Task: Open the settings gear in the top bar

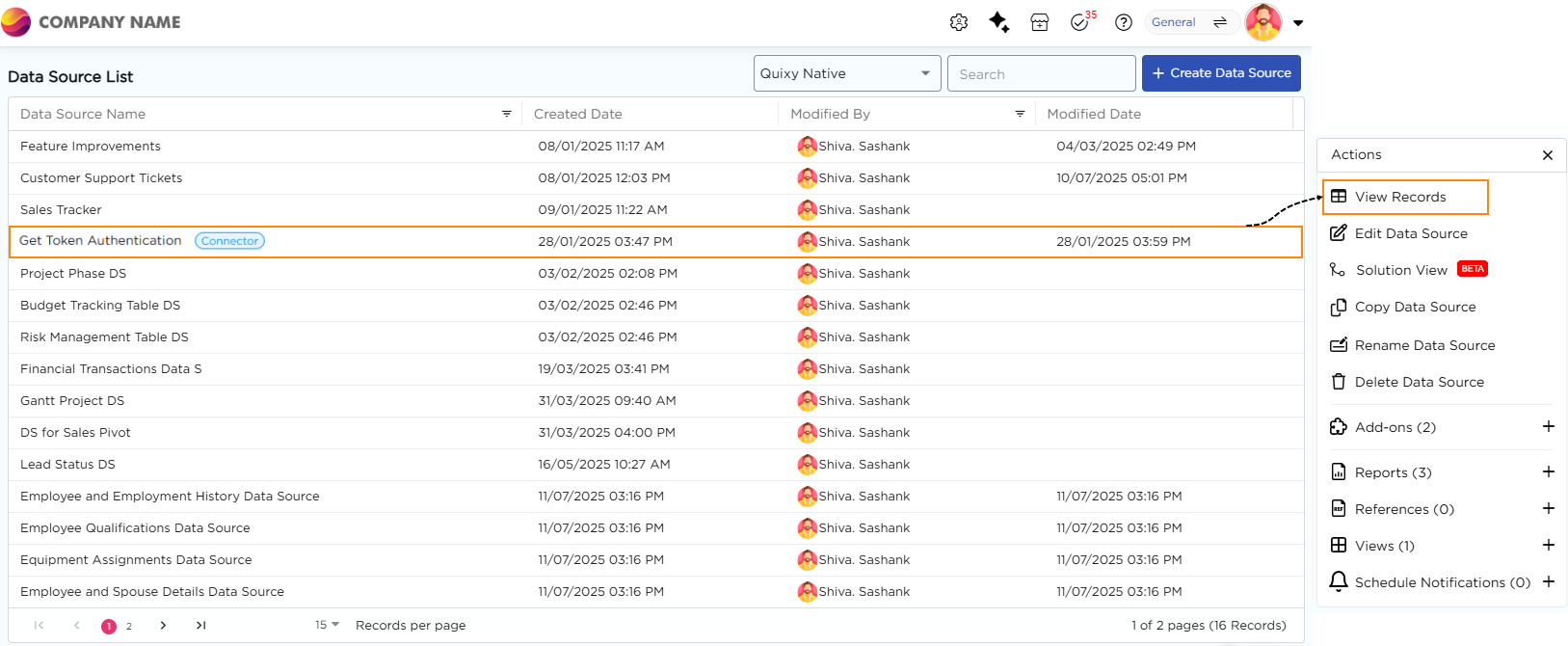Action: point(958,22)
